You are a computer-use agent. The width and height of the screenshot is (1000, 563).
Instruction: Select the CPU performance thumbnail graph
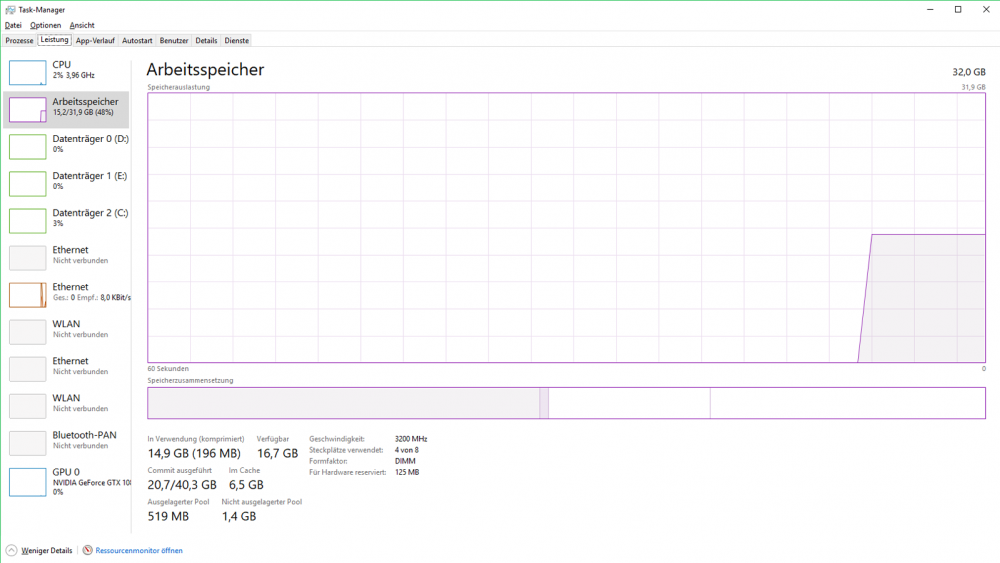(x=28, y=73)
